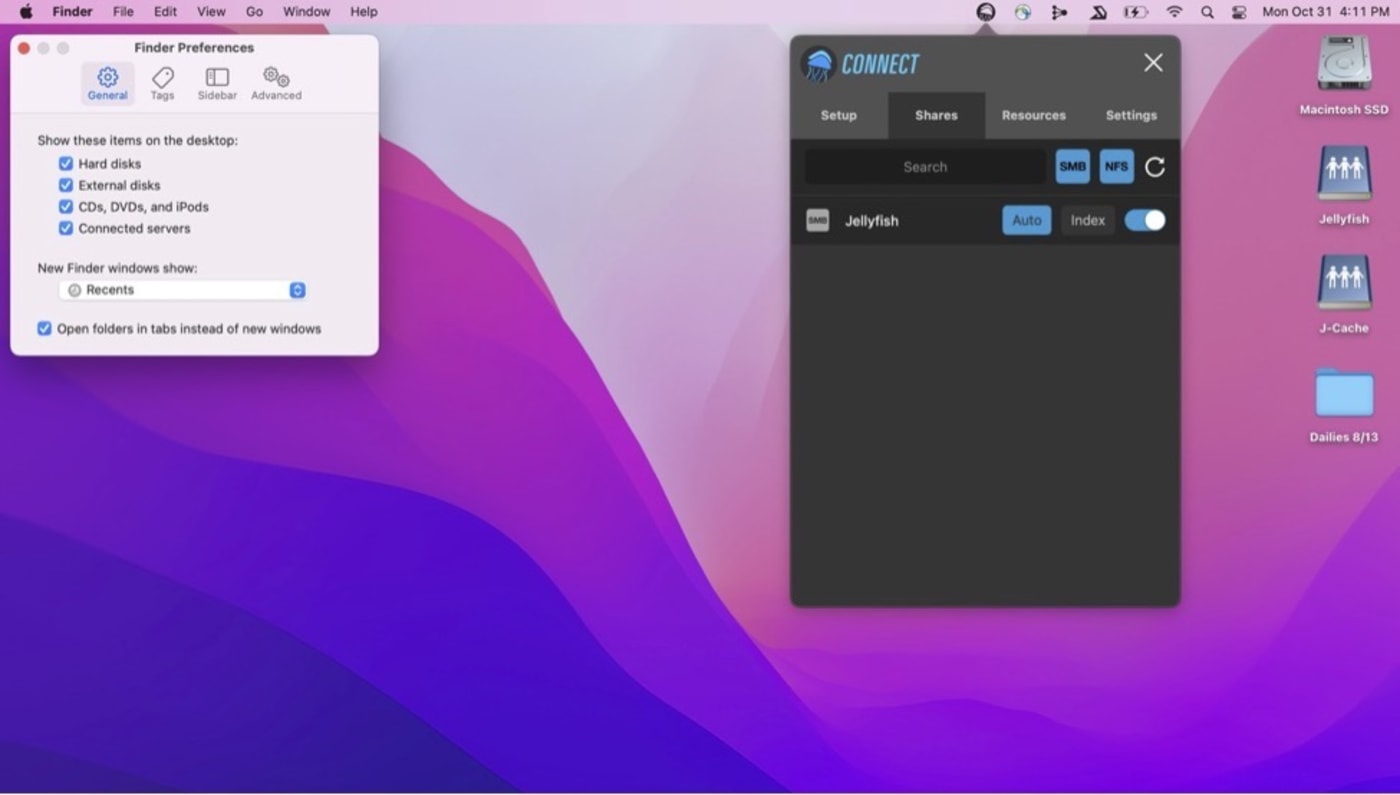Switch to the Resources tab
Viewport: 1400px width, 795px height.
[x=1033, y=115]
